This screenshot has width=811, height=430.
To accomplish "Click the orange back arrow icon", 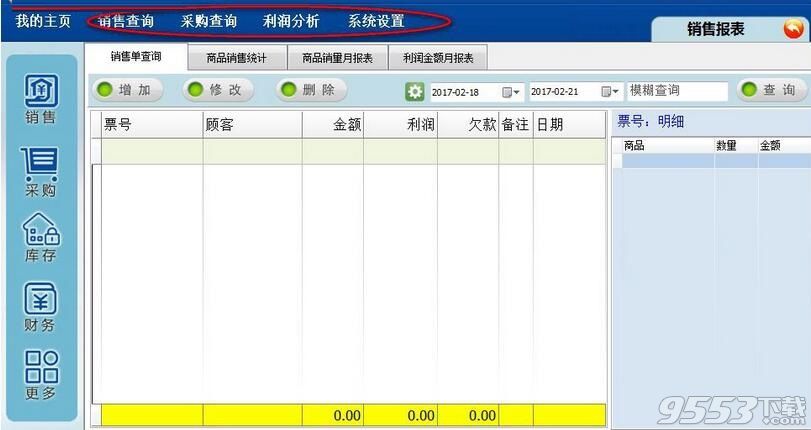I will tap(793, 28).
